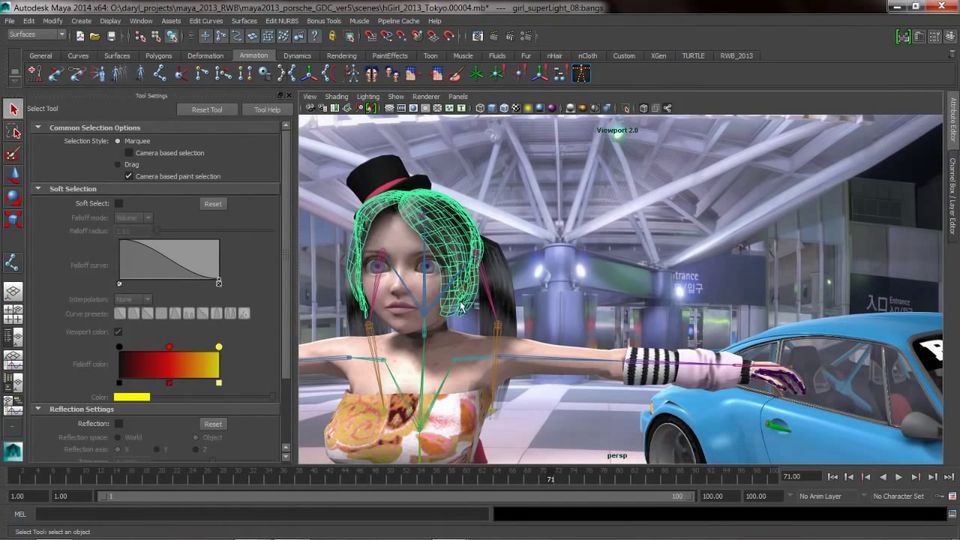The height and width of the screenshot is (540, 960).
Task: Open the Edit Curves menu
Action: point(206,21)
